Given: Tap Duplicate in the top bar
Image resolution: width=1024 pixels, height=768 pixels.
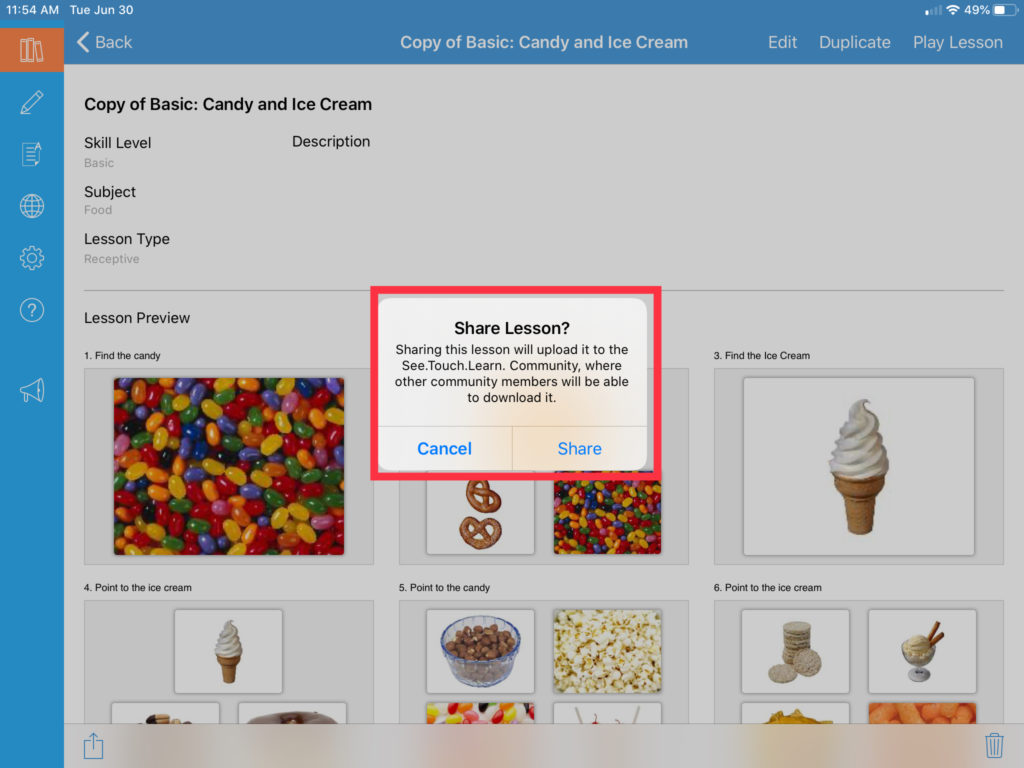Looking at the screenshot, I should tap(854, 42).
